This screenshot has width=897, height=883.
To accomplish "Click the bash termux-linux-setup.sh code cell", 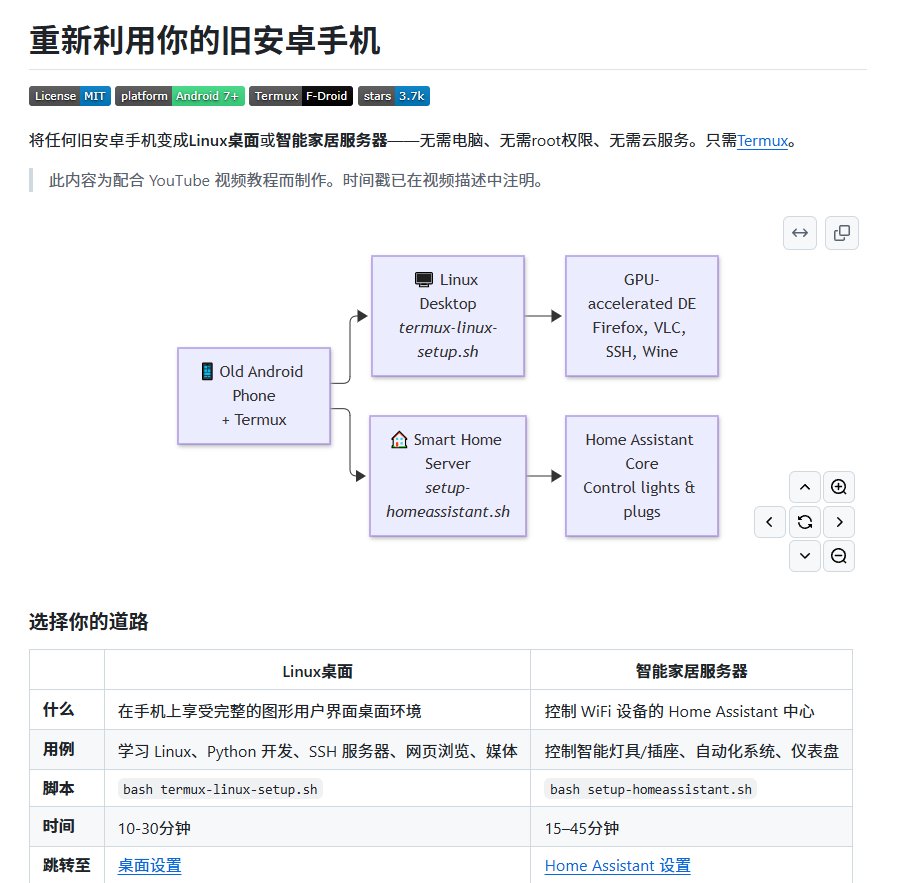I will pyautogui.click(x=220, y=789).
